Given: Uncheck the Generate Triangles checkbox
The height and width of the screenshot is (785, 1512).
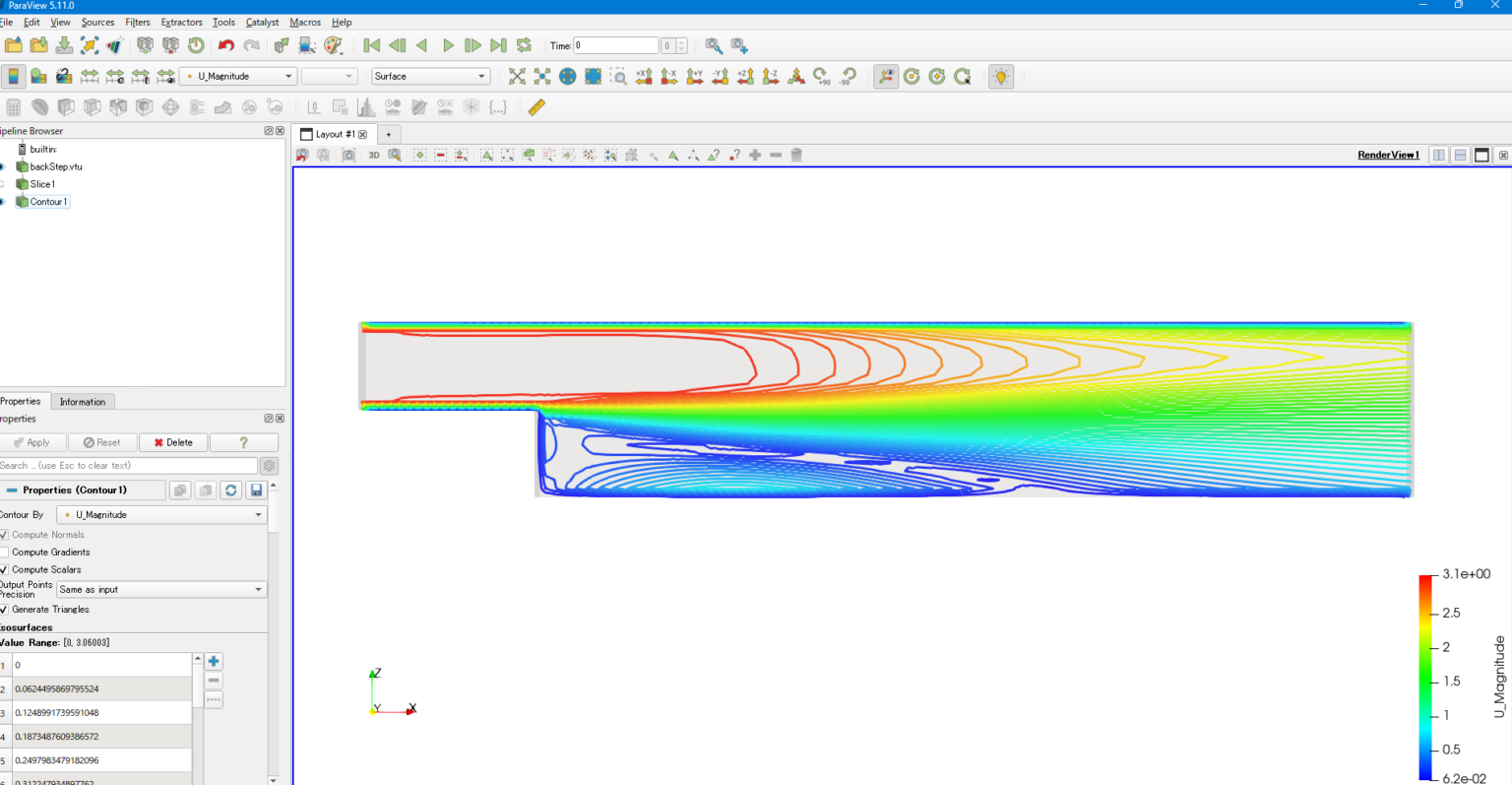Looking at the screenshot, I should [x=5, y=610].
